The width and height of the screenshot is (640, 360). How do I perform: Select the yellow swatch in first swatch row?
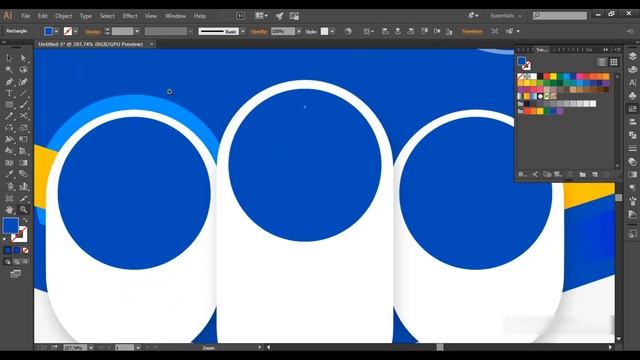pos(553,76)
